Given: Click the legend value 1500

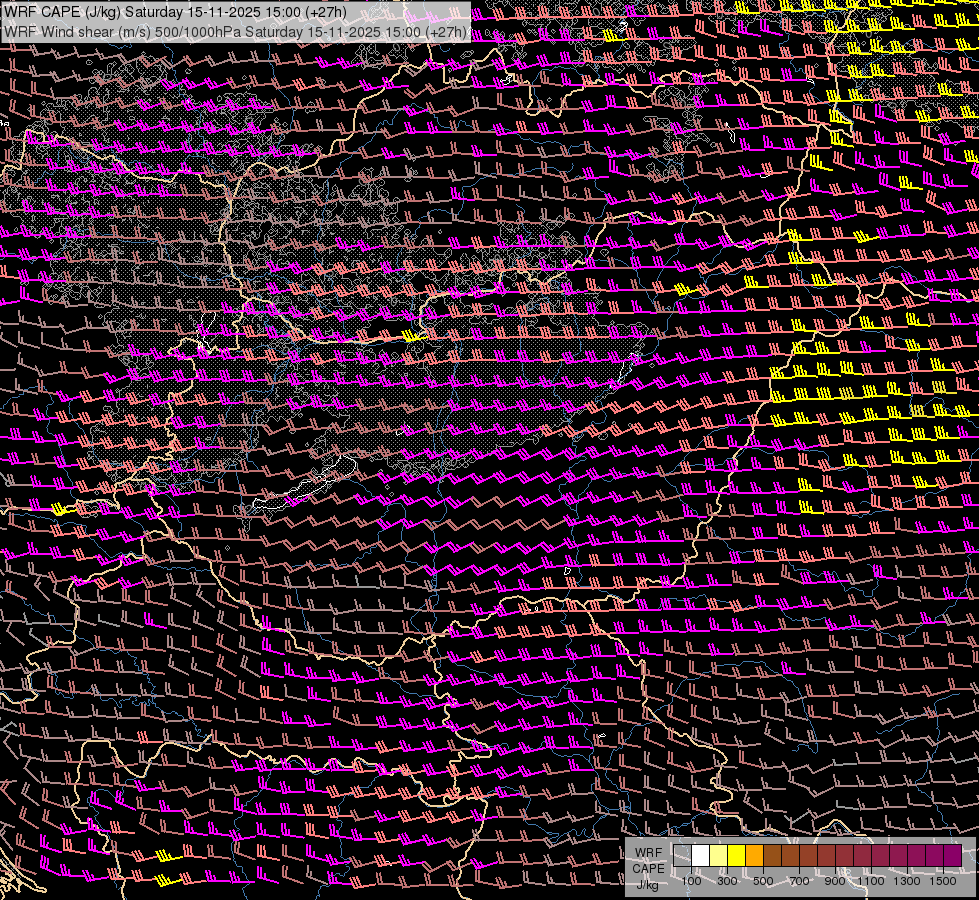Looking at the screenshot, I should pos(943,881).
